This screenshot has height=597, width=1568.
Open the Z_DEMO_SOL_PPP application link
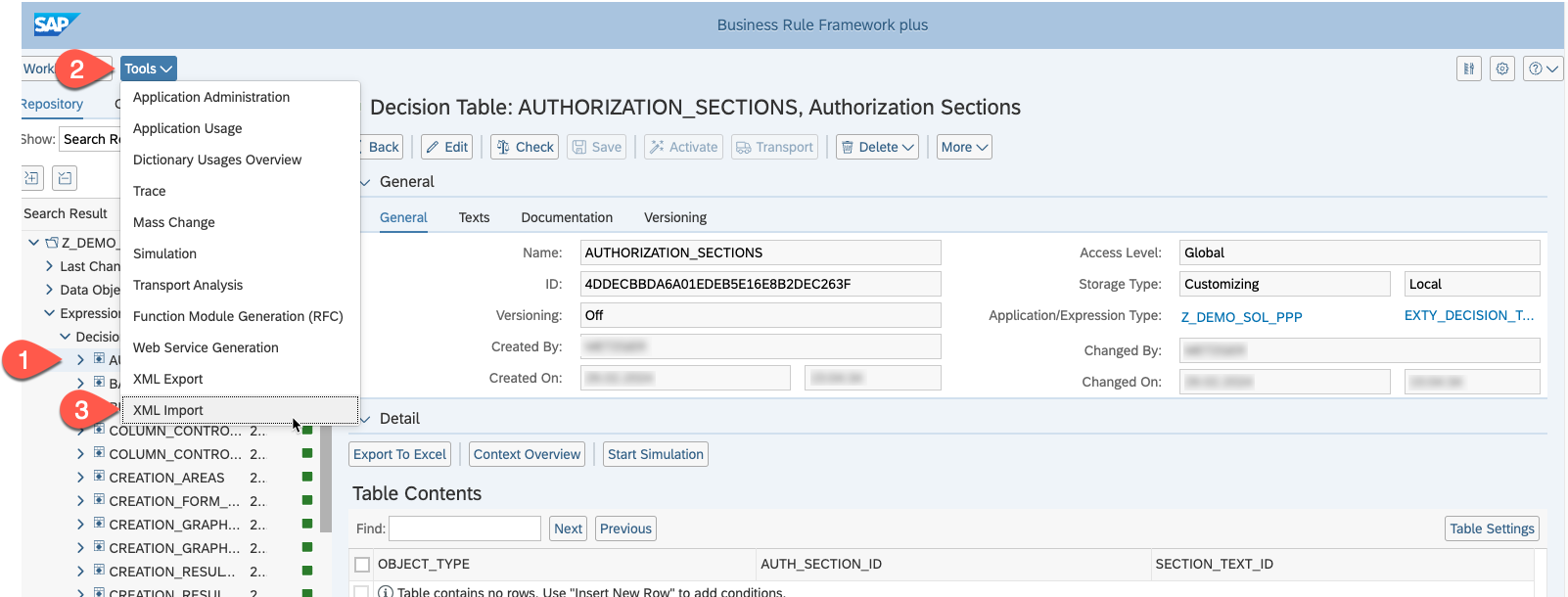(x=1241, y=317)
